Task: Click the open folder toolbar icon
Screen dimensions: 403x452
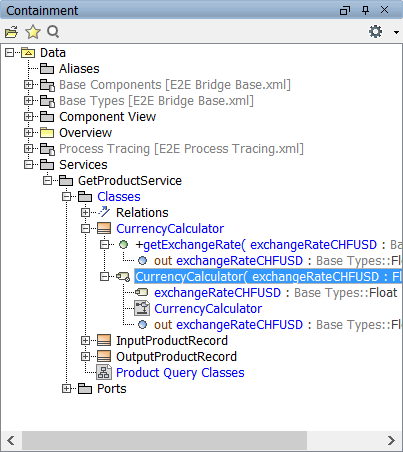Action: pyautogui.click(x=11, y=32)
